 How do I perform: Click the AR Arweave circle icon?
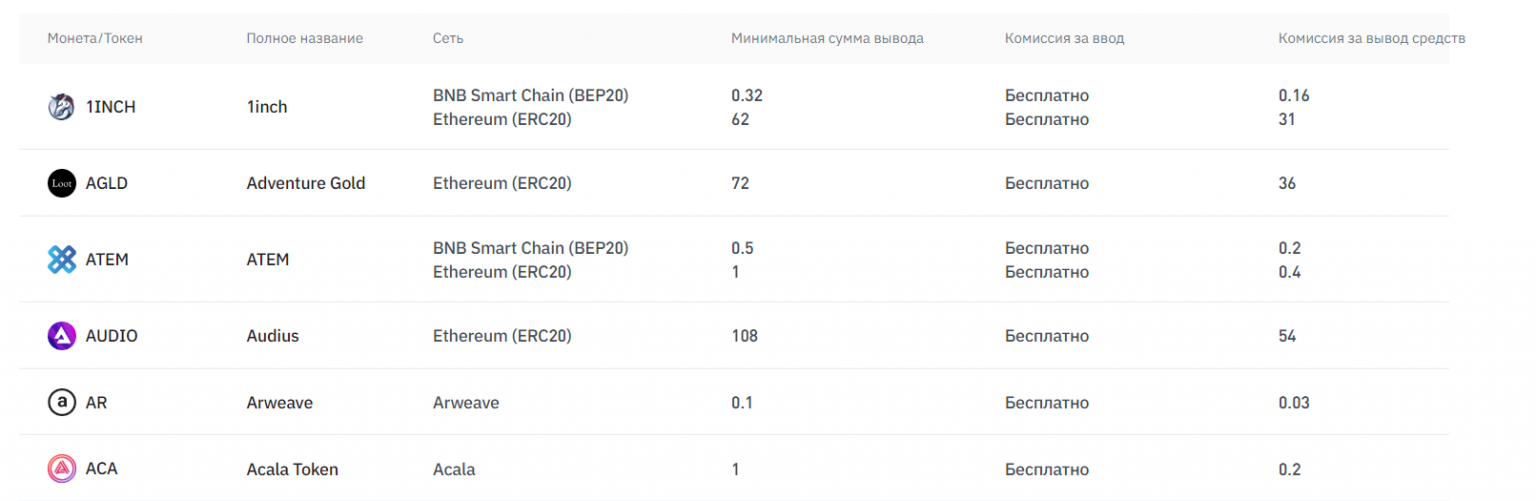tap(62, 402)
